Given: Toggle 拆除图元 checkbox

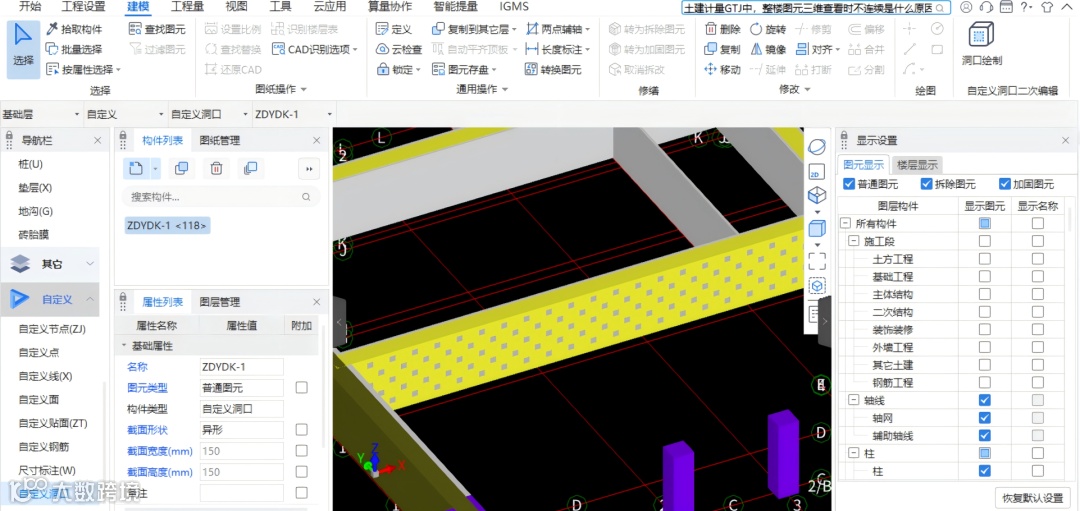Looking at the screenshot, I should [x=926, y=184].
